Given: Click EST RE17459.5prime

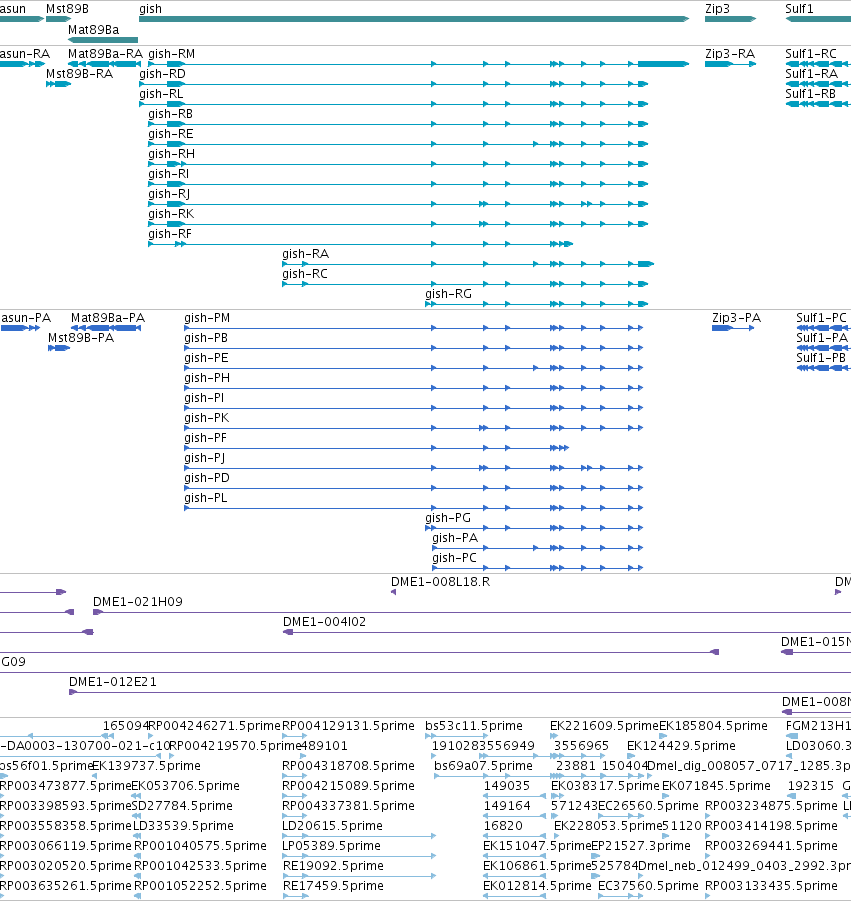Looking at the screenshot, I should click(x=333, y=885).
